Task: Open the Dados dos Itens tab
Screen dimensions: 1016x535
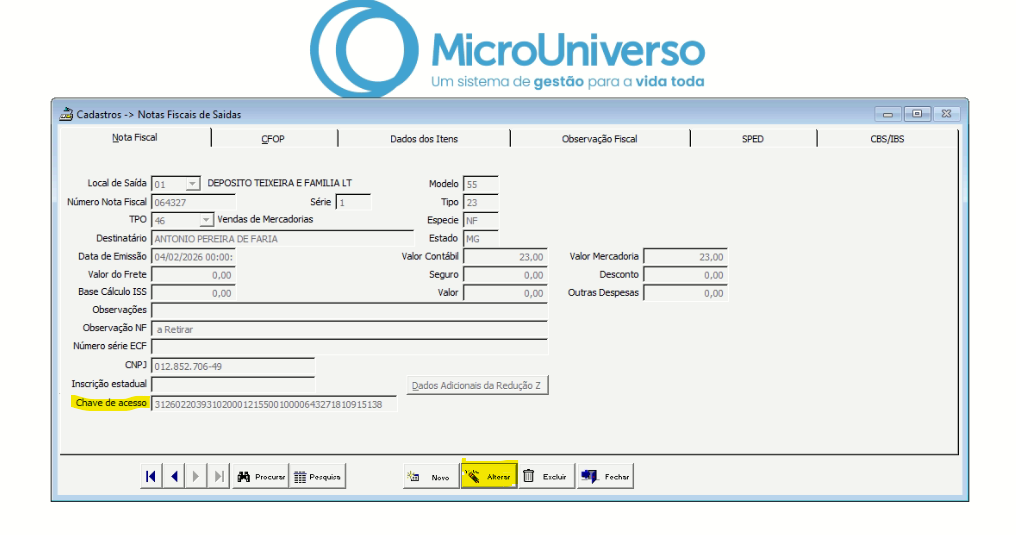Action: coord(424,139)
